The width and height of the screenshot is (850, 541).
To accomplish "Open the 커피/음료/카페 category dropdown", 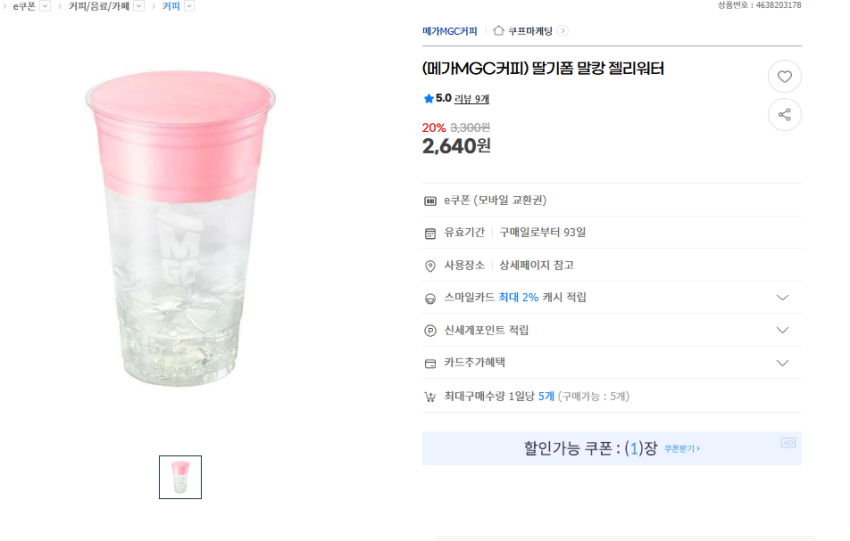I will click(x=139, y=6).
